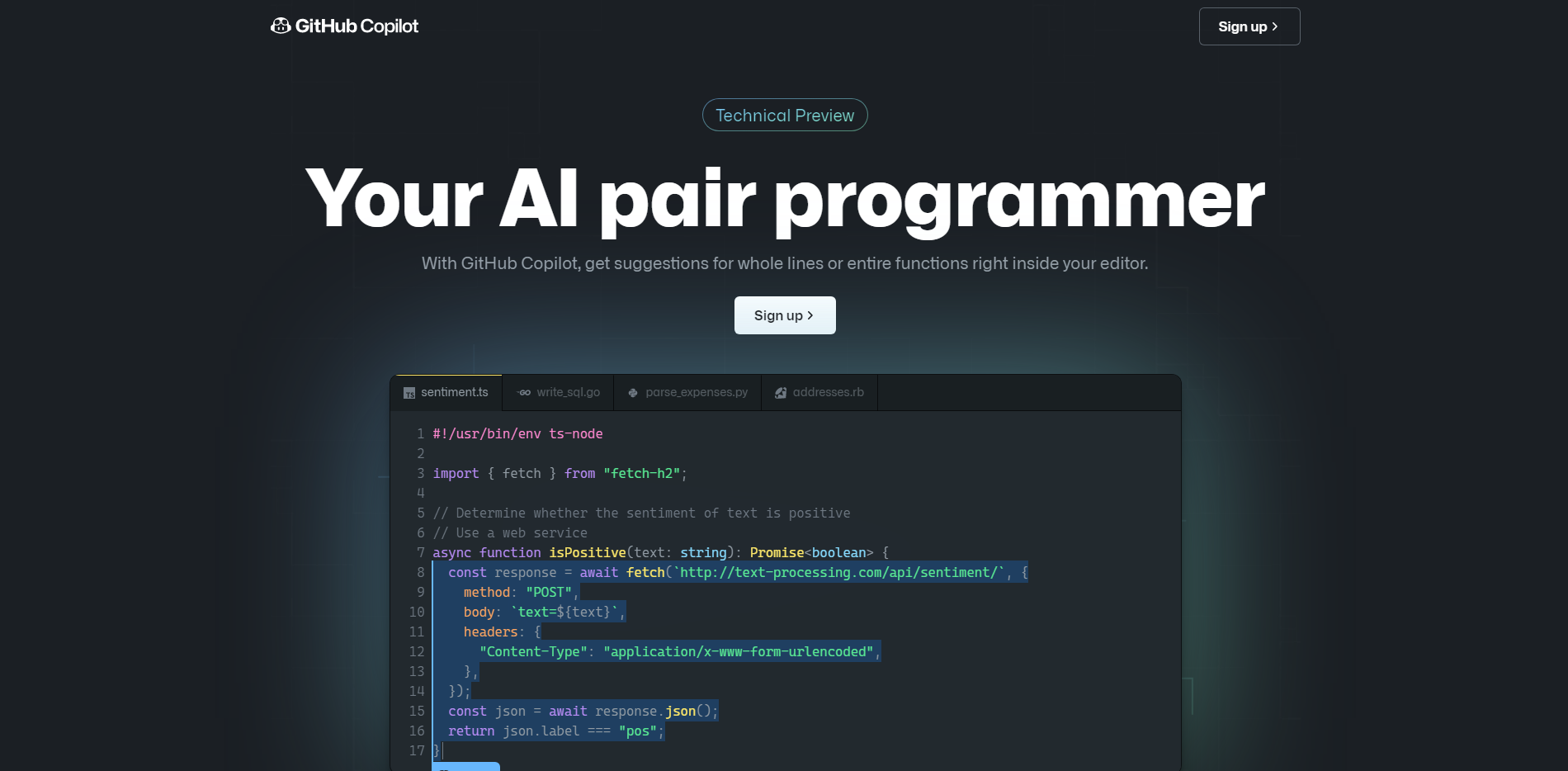Click the TypeScript icon on sentiment.ts tab
Screen dimensions: 1568x771
coord(409,393)
